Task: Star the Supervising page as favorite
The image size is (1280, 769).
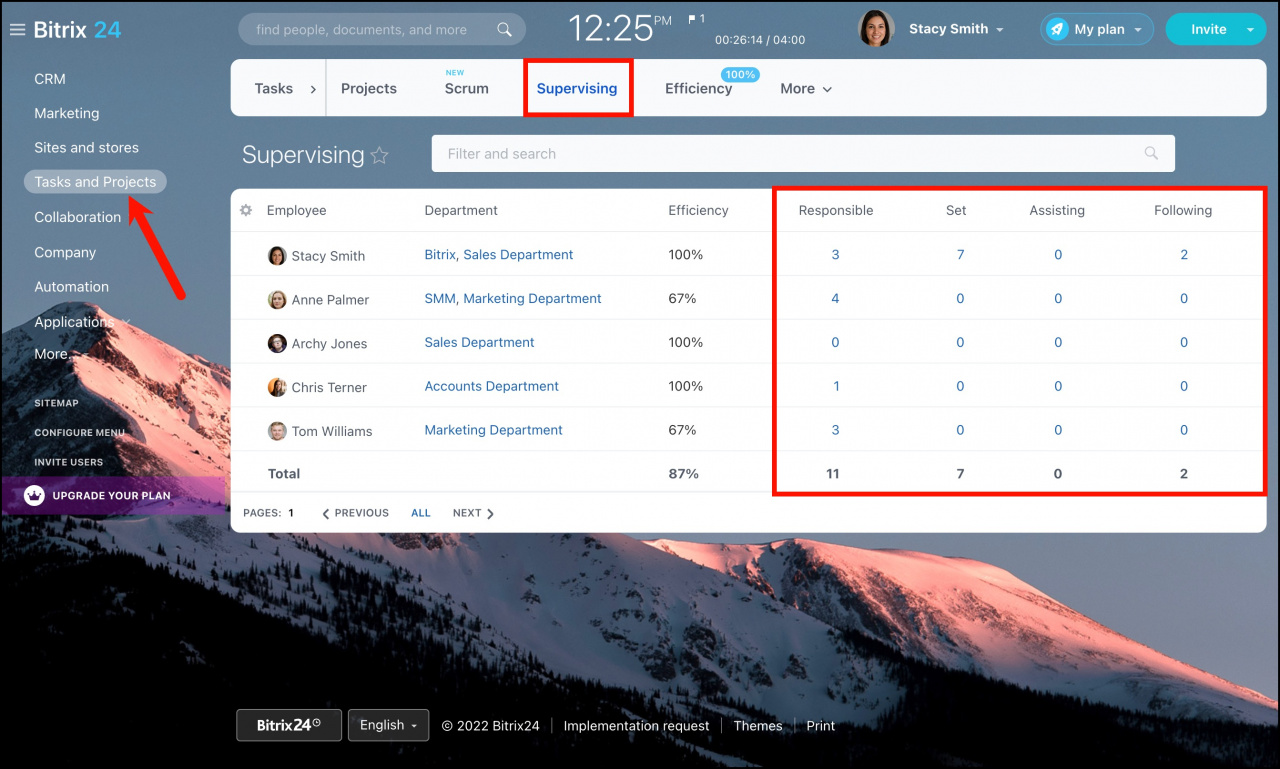Action: coord(380,155)
